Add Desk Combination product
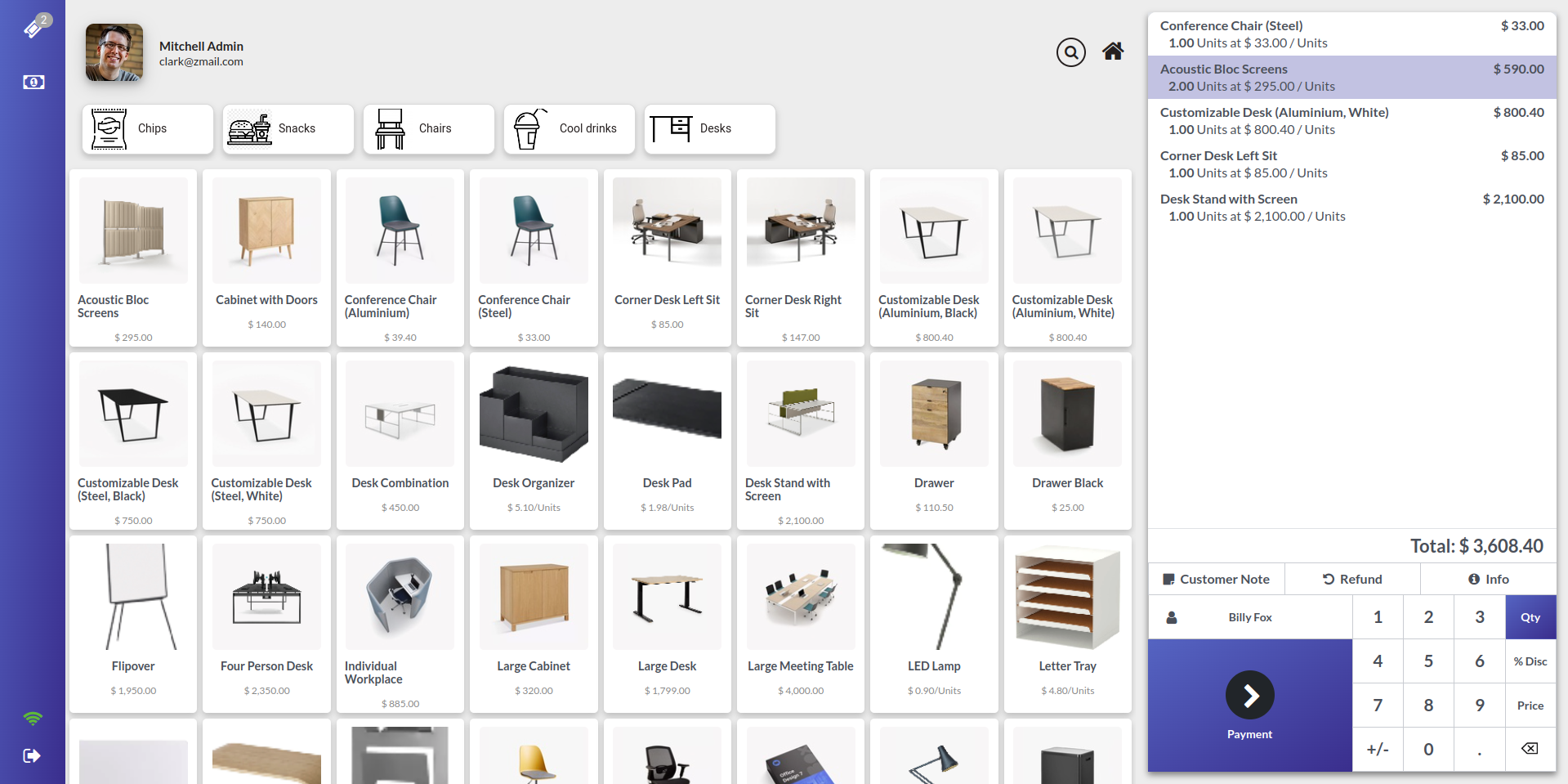The width and height of the screenshot is (1568, 784). 400,441
